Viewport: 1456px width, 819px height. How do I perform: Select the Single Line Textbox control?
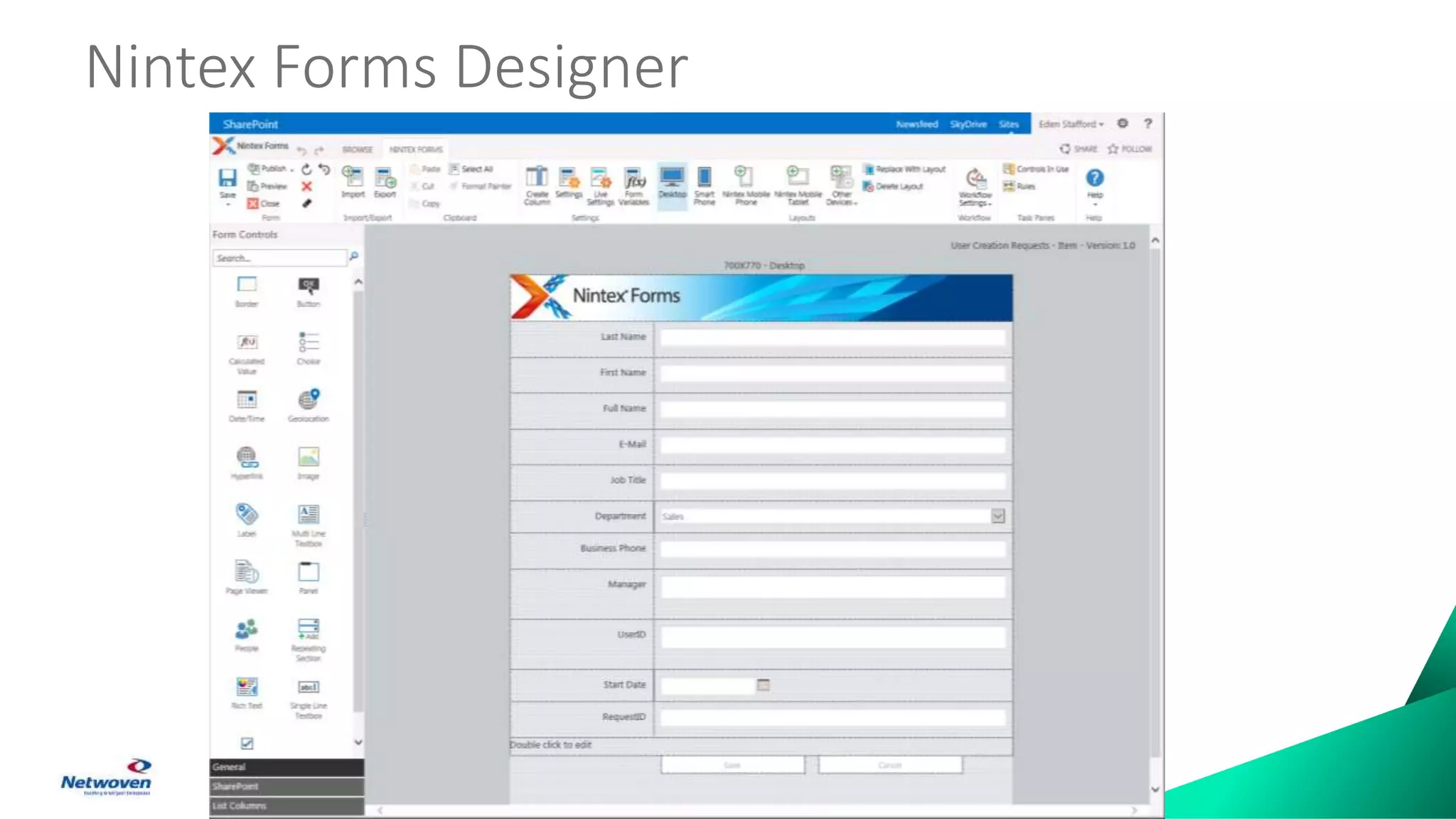point(309,698)
